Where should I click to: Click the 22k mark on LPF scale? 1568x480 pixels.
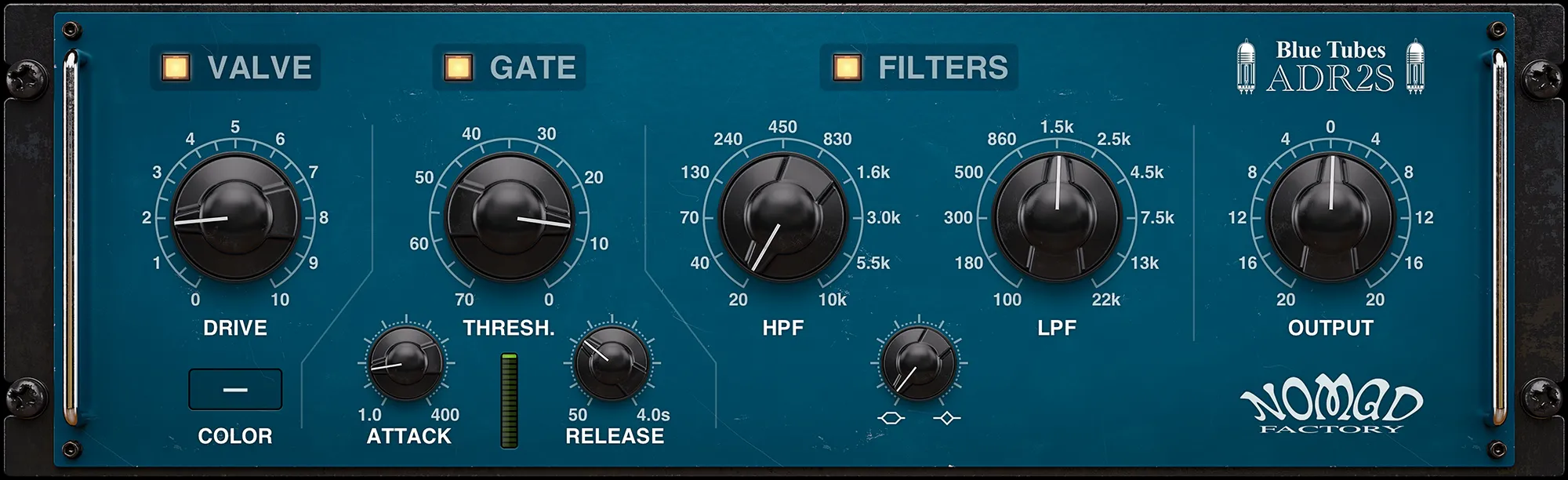coord(1106,300)
